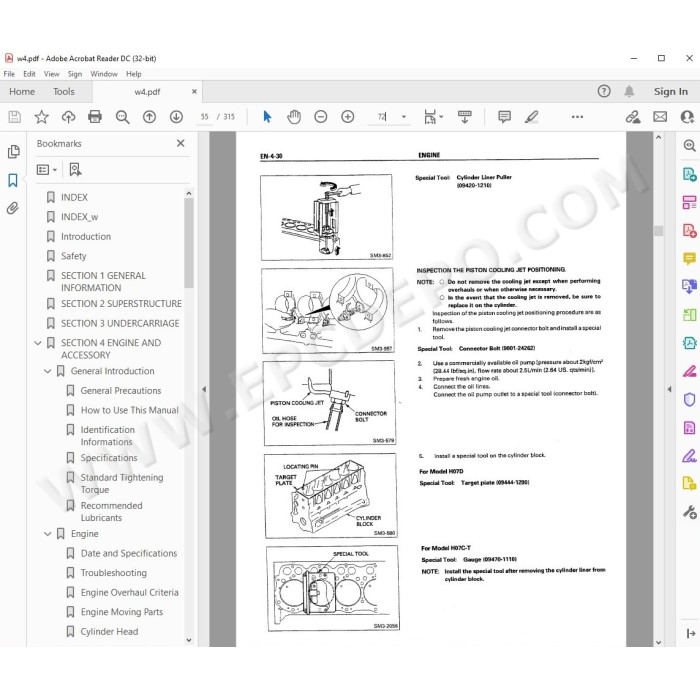Click the Sign In link

671,92
